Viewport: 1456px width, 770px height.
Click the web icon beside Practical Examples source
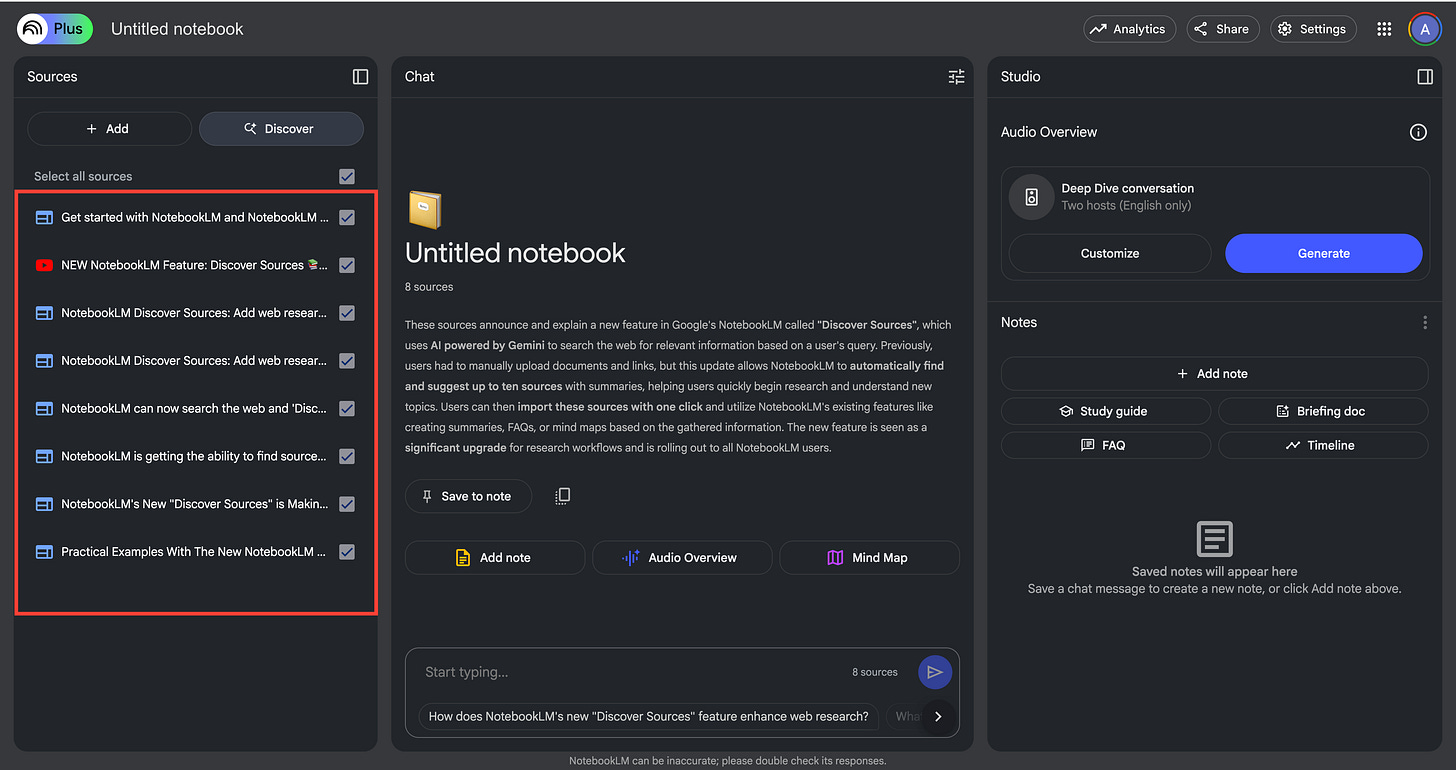click(x=44, y=552)
